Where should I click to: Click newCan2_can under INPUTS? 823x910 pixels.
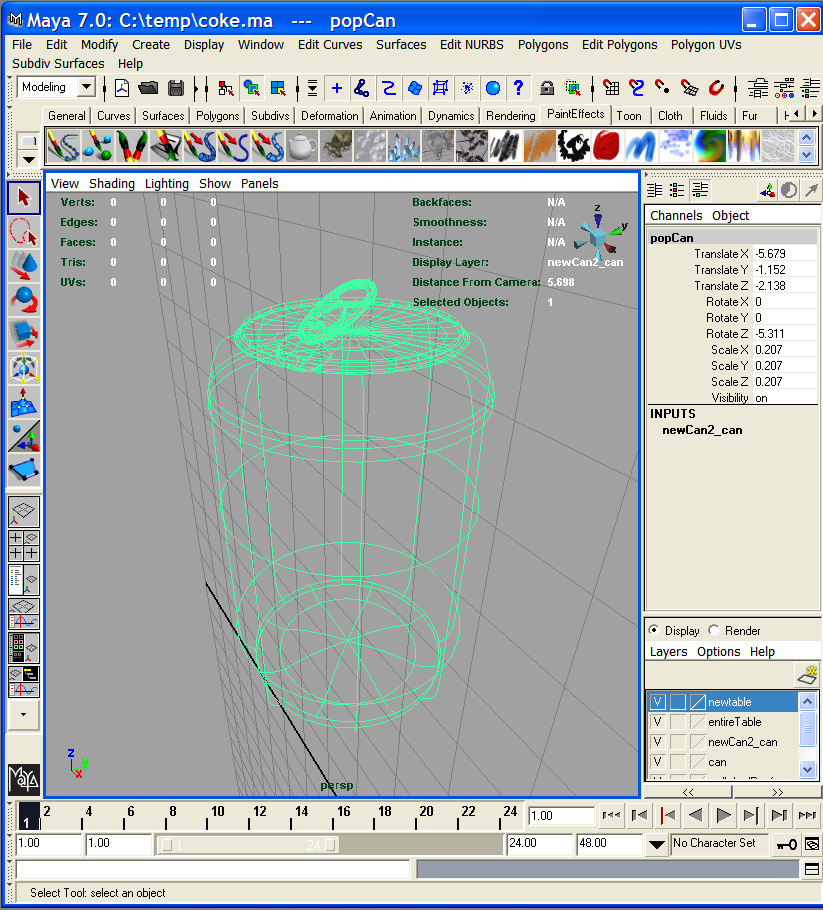tap(702, 430)
